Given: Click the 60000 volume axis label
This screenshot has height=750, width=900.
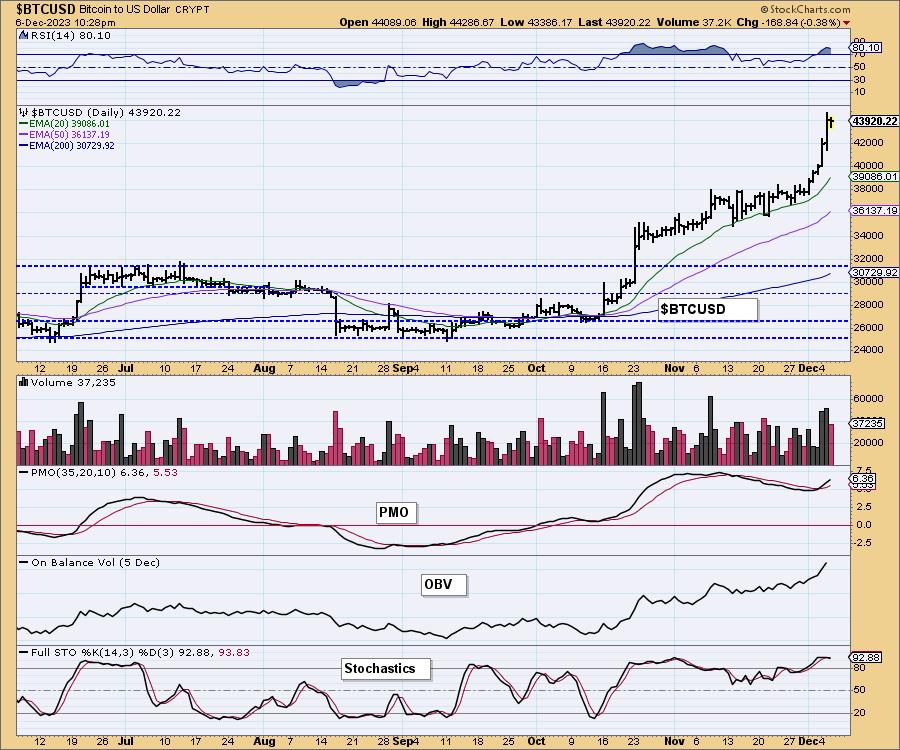Looking at the screenshot, I should click(x=867, y=398).
